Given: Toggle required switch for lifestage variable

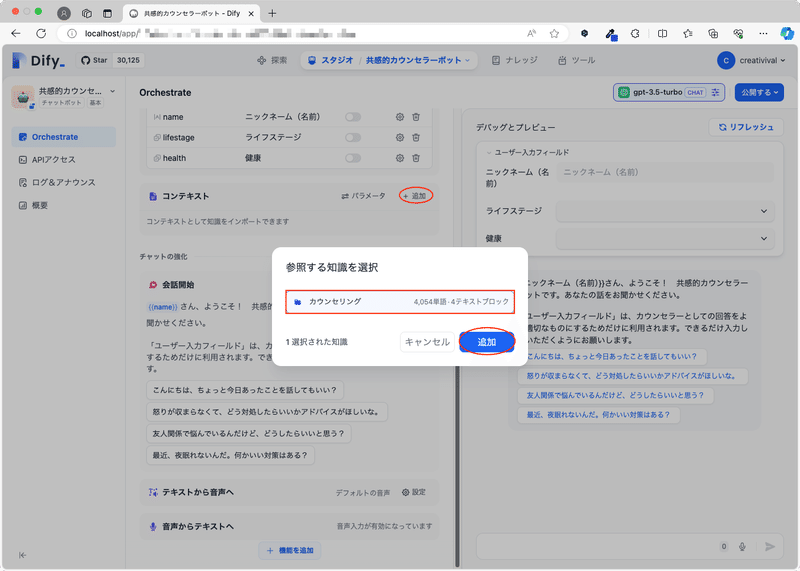Looking at the screenshot, I should pyautogui.click(x=353, y=137).
